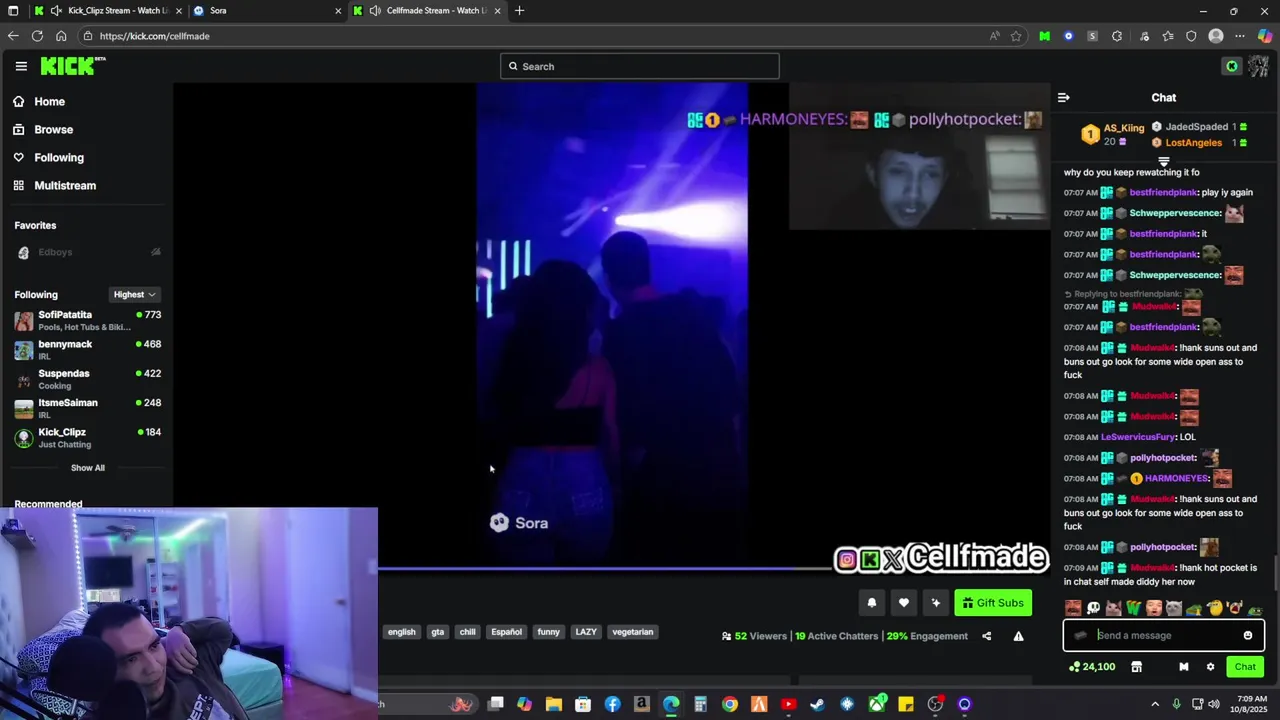
Task: Click the Gift Subs button
Action: [x=993, y=603]
